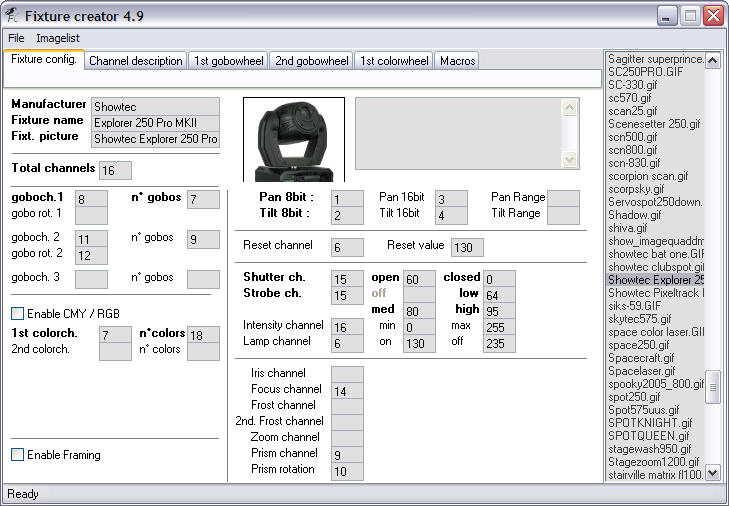The width and height of the screenshot is (729, 506).
Task: Select the Fixture config. tab
Action: click(x=44, y=59)
